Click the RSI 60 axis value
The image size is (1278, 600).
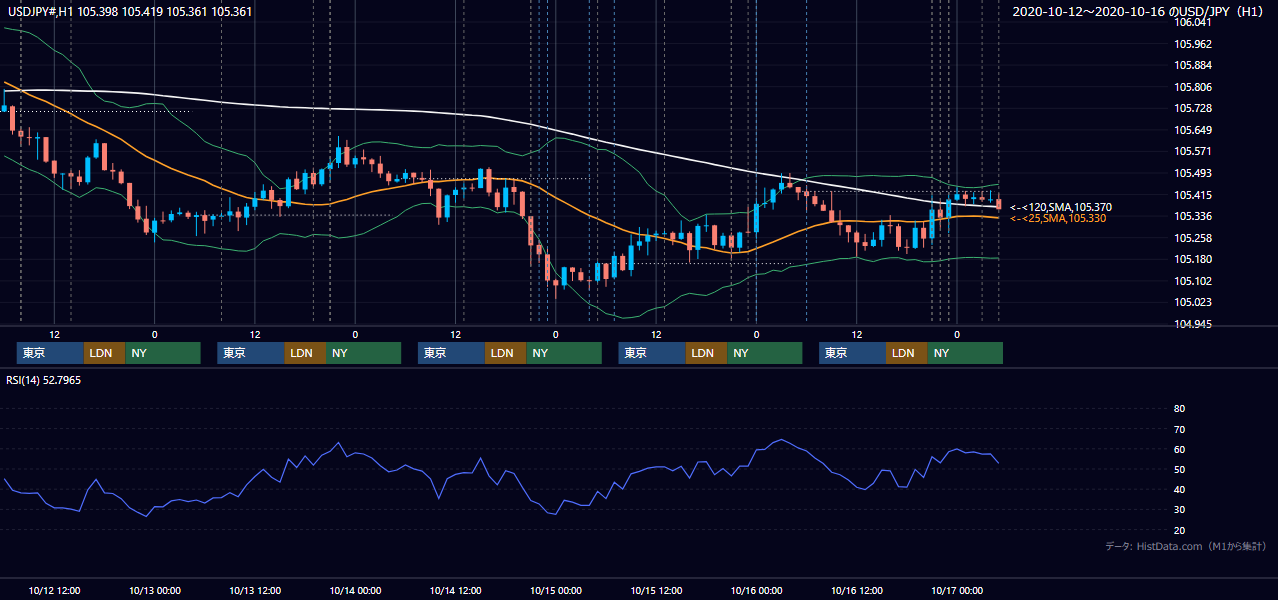tap(1179, 449)
